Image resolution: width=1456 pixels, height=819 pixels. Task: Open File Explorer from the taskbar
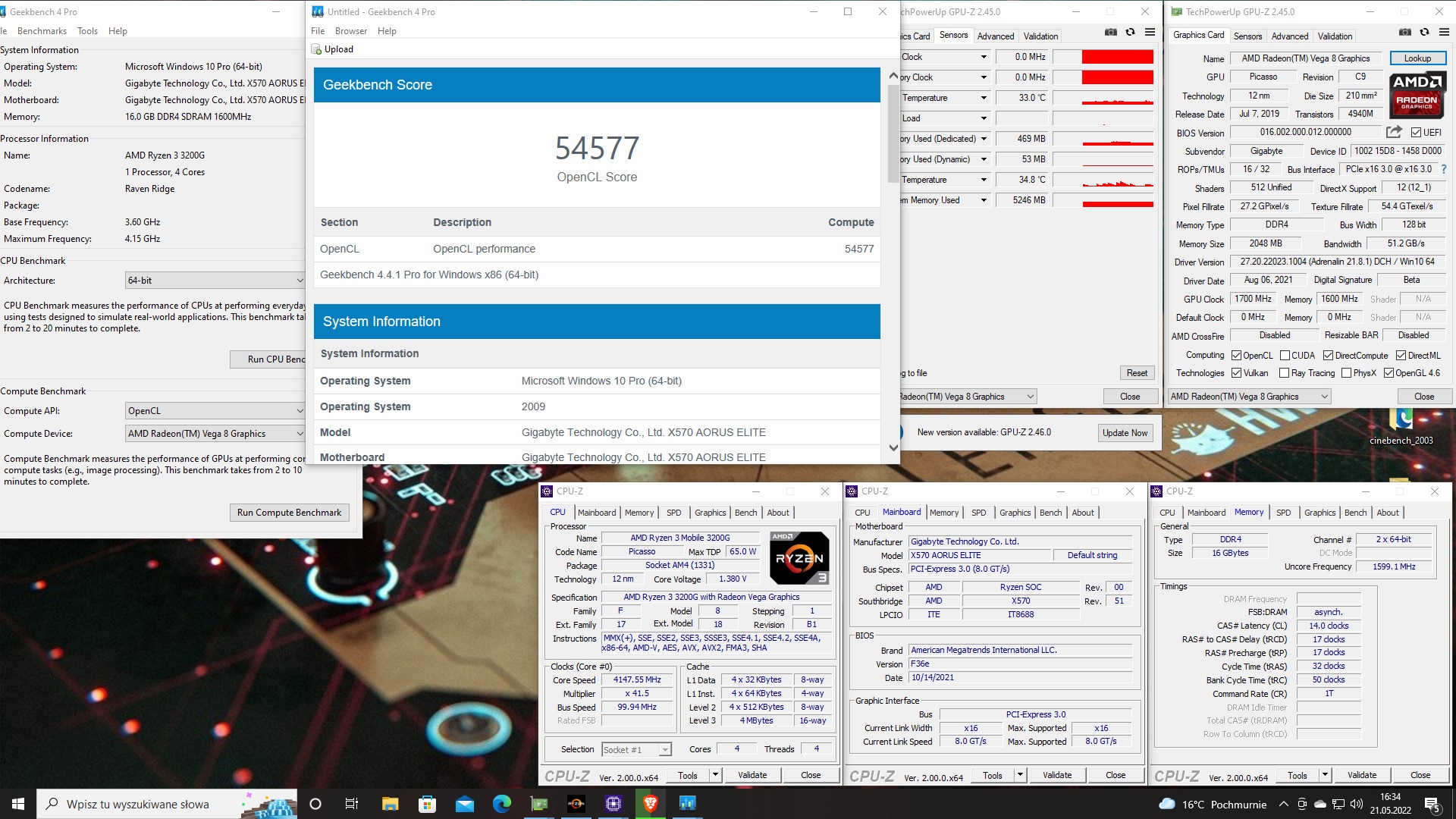tap(390, 804)
